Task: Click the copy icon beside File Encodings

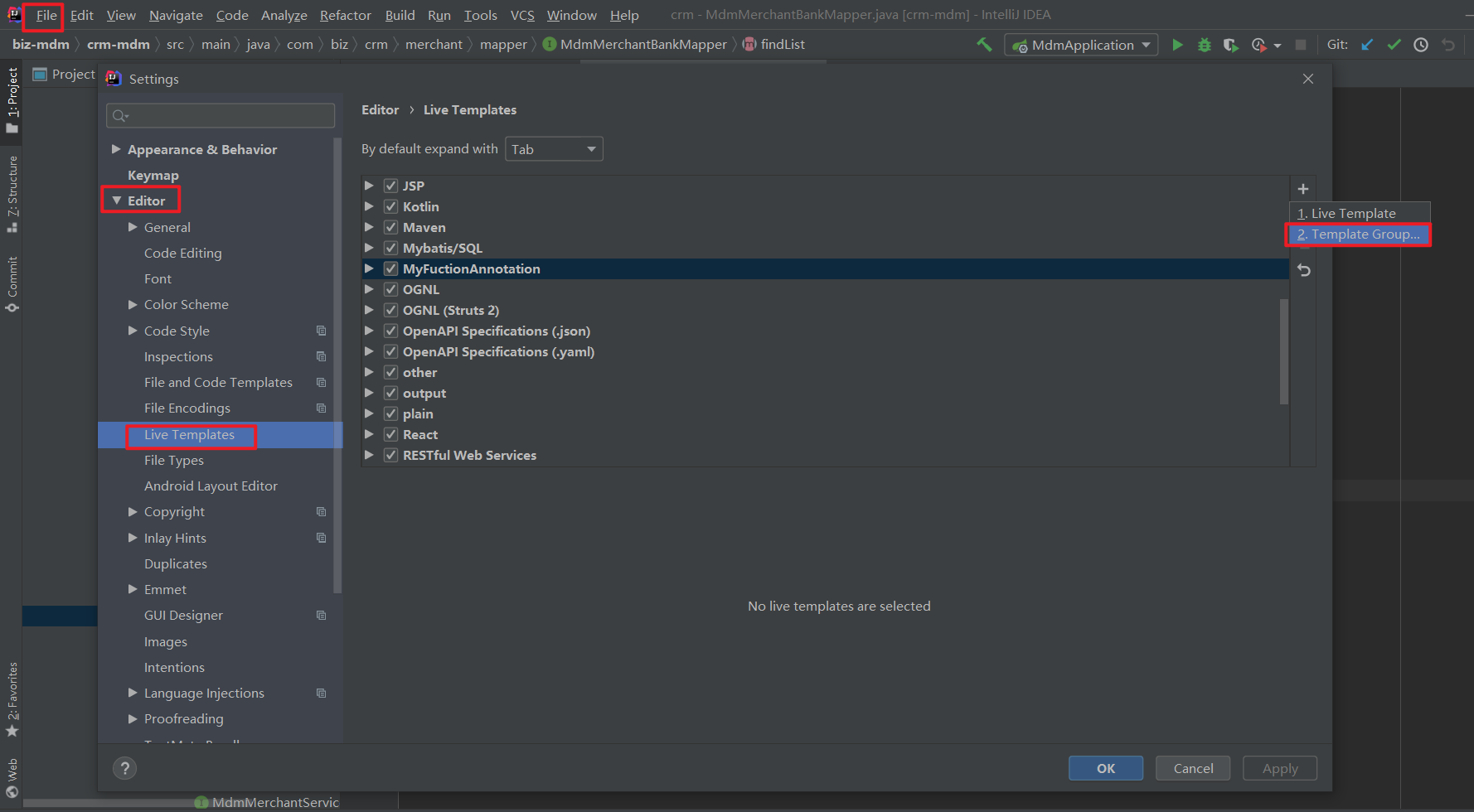Action: (321, 408)
